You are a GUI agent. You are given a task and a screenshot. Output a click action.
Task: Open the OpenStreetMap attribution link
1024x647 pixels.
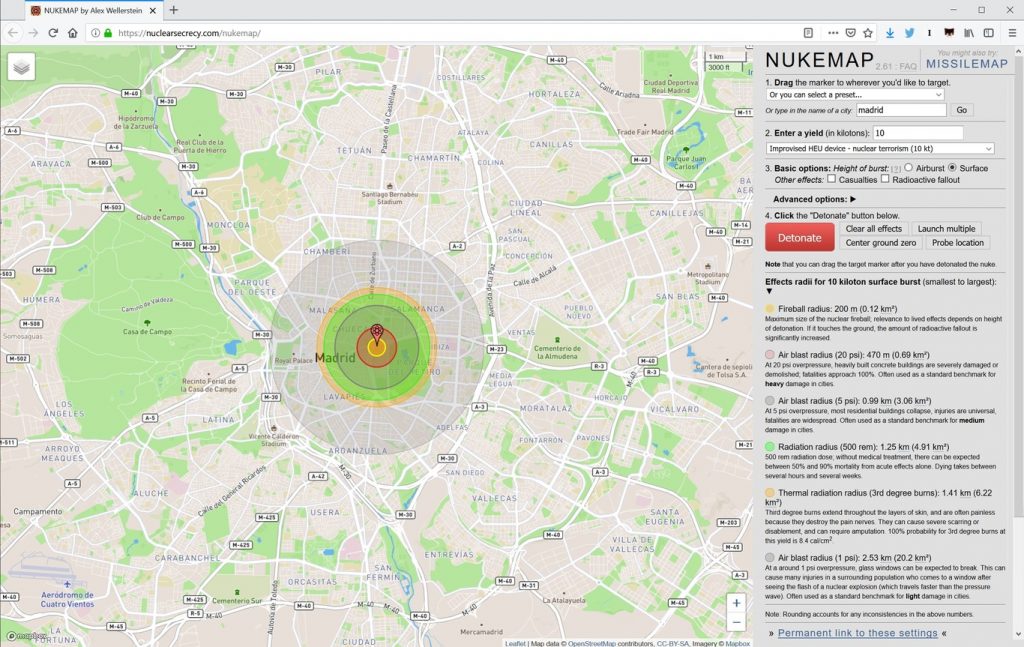591,643
